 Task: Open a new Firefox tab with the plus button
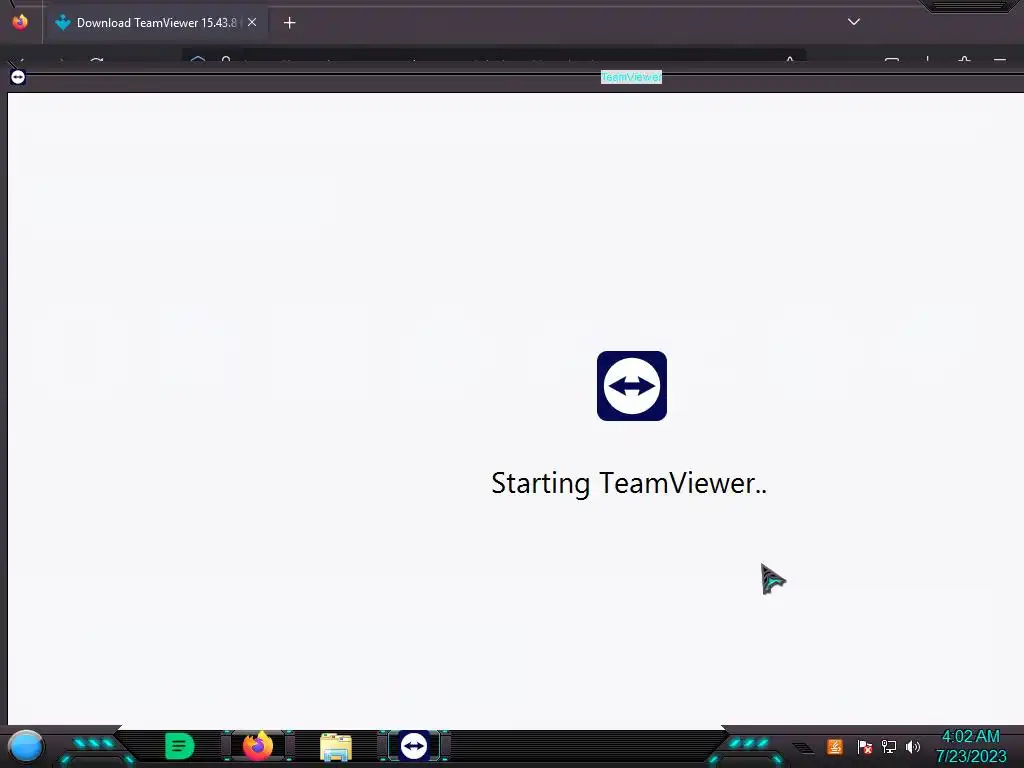click(x=289, y=23)
